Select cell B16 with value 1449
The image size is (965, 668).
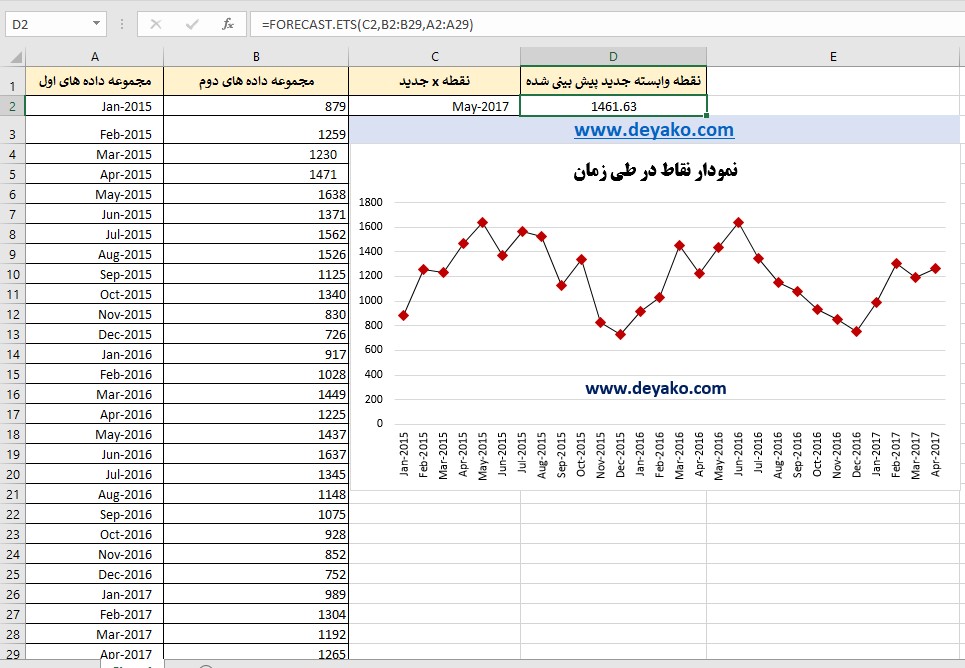click(x=256, y=395)
